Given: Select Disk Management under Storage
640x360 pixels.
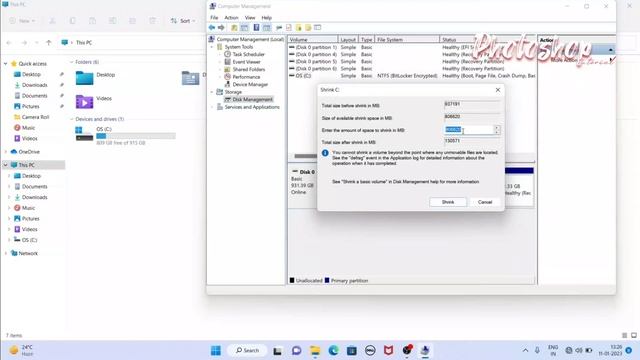Looking at the screenshot, I should [252, 100].
